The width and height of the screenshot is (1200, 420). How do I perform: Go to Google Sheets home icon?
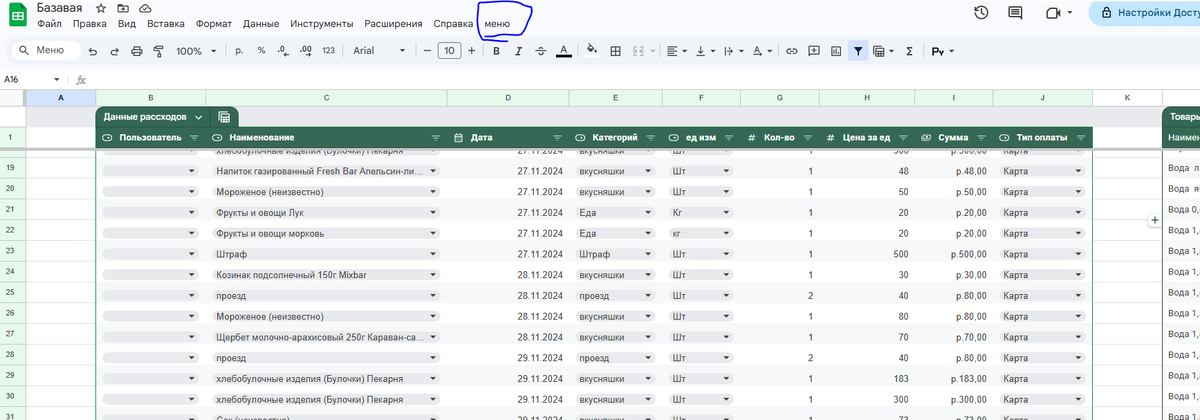(16, 13)
